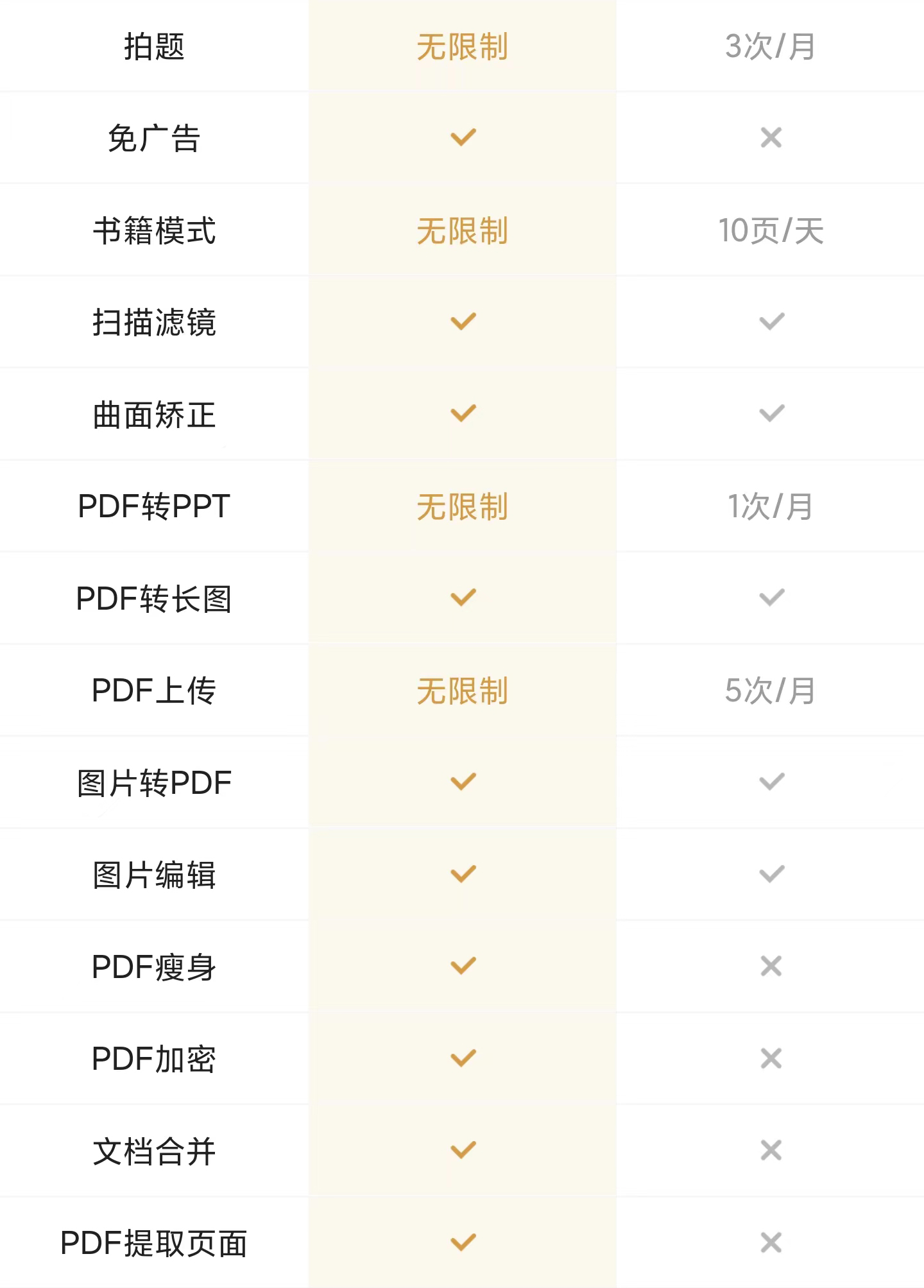Click the PDF上传 feature label
Screen dimensions: 924x1288
[x=154, y=691]
